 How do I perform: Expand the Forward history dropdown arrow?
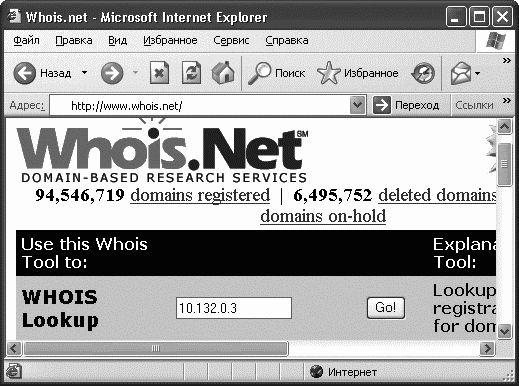135,72
